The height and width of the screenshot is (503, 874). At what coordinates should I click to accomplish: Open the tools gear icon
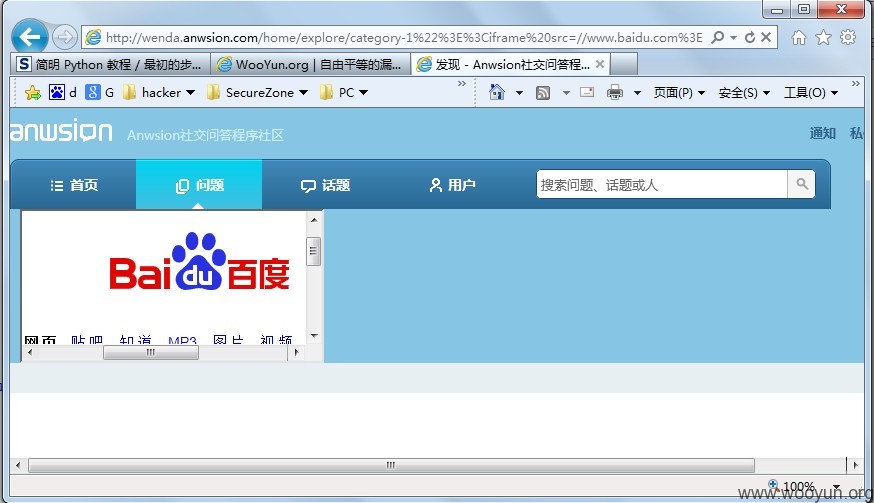click(848, 37)
